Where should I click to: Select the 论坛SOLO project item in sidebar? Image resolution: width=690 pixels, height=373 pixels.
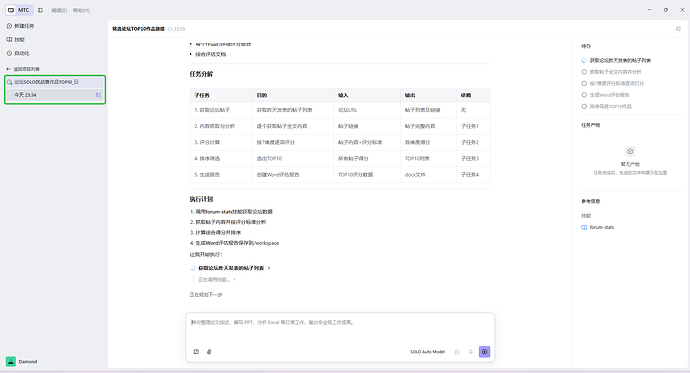pos(55,82)
